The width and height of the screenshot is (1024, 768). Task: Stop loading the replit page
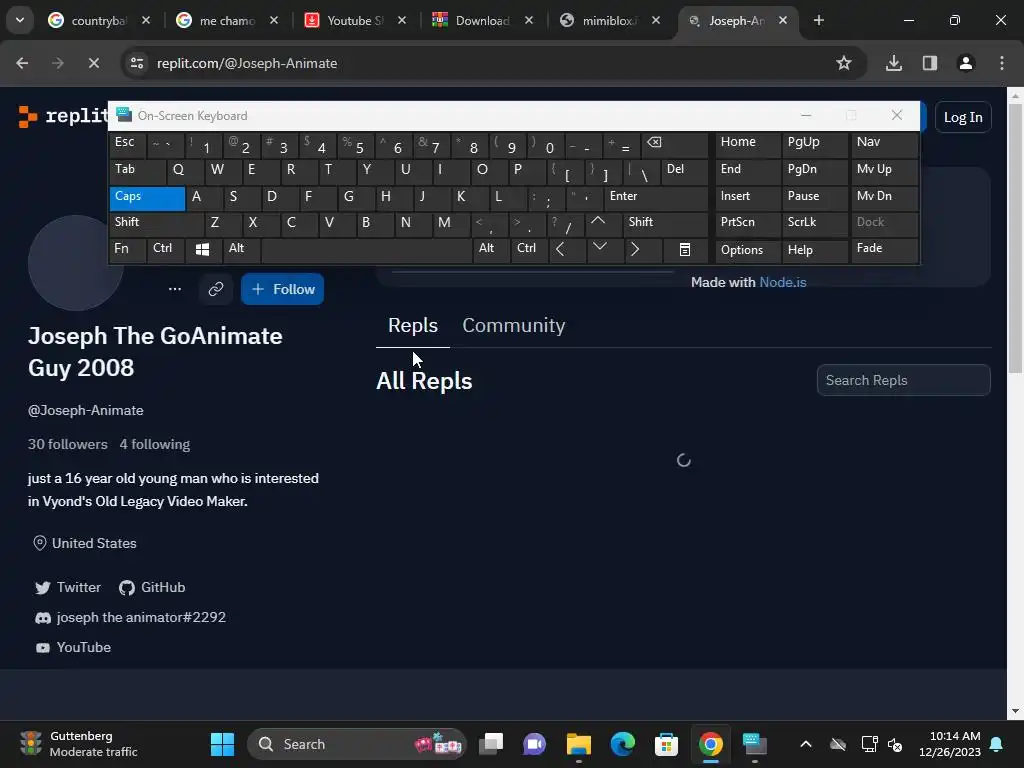point(93,63)
